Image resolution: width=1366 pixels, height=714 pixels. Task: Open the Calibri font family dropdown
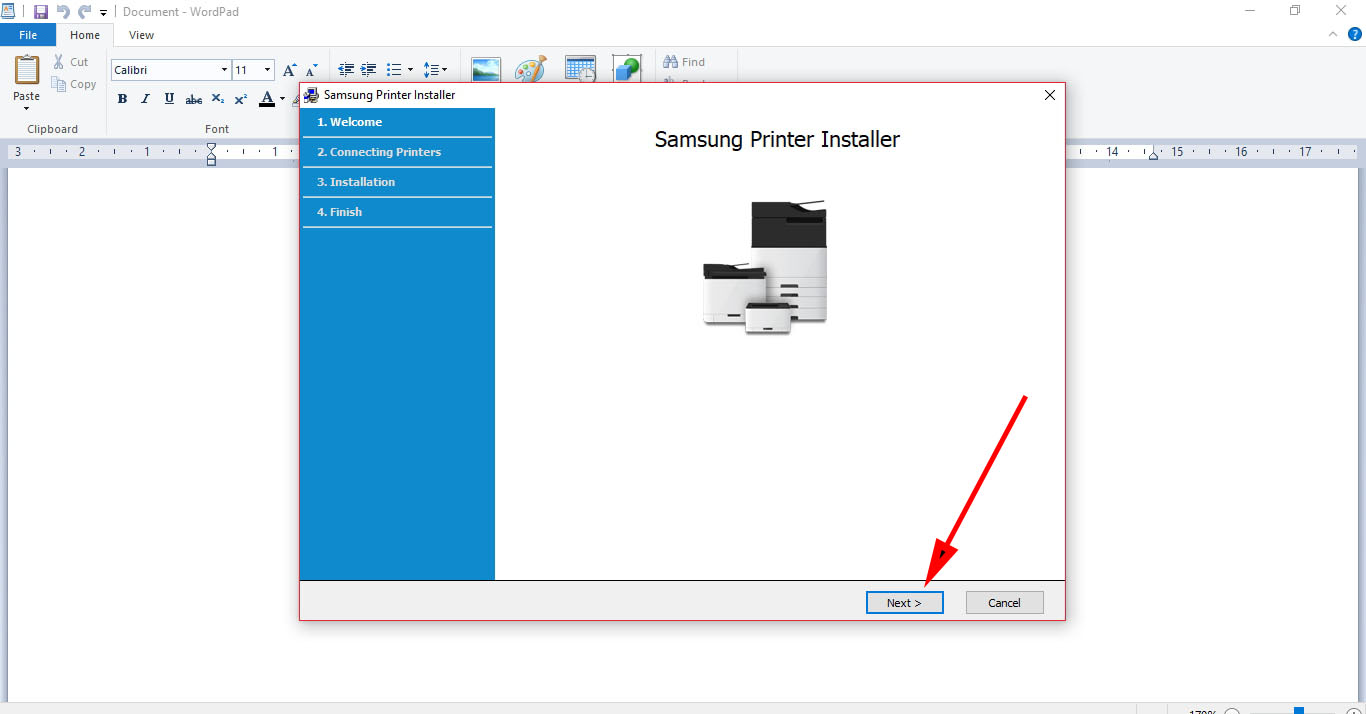tap(224, 70)
